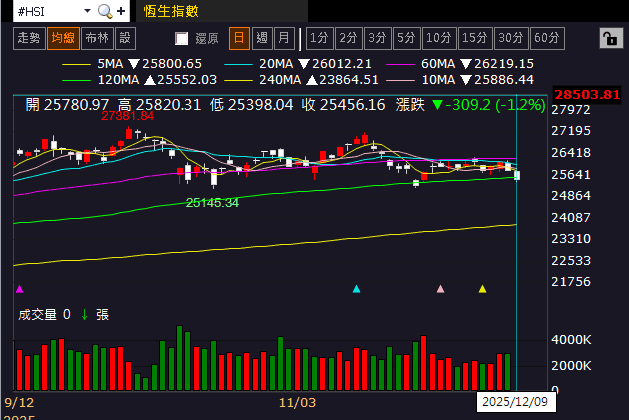Screen dimensions: 629x420
Task: Click the 2025/12/09 date label
Action: 515,402
